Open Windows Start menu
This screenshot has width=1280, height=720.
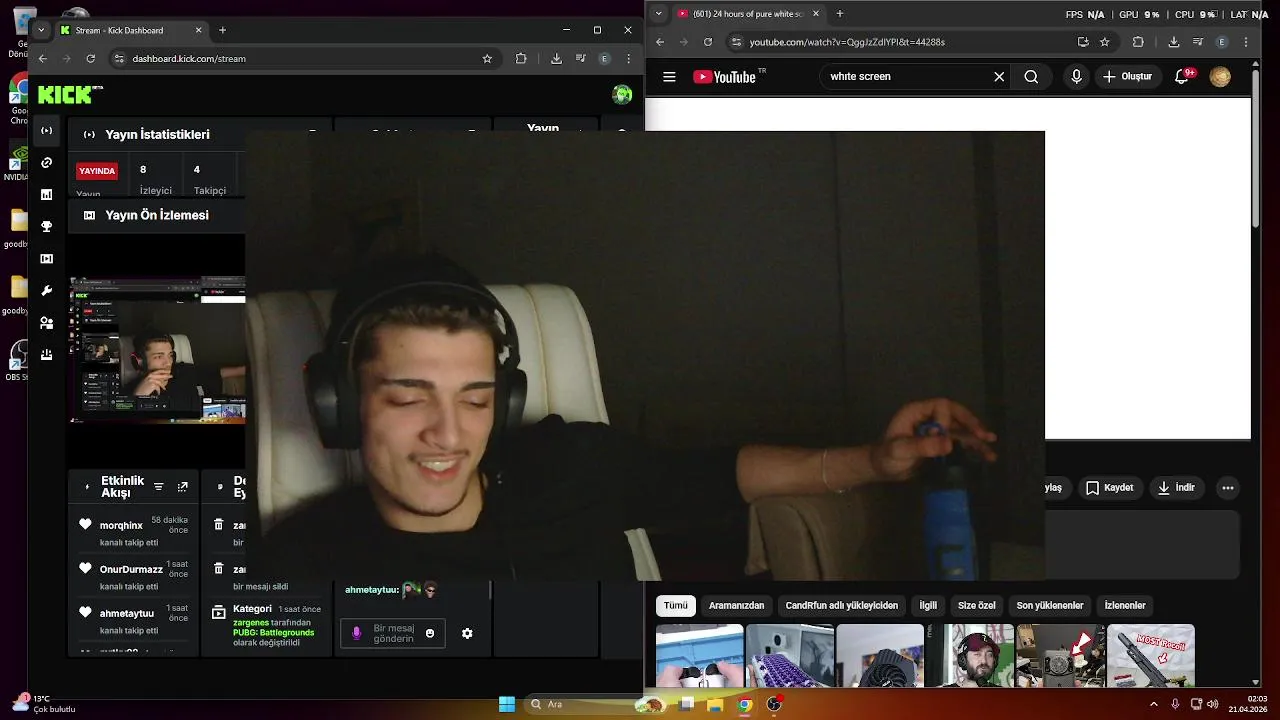coord(507,704)
